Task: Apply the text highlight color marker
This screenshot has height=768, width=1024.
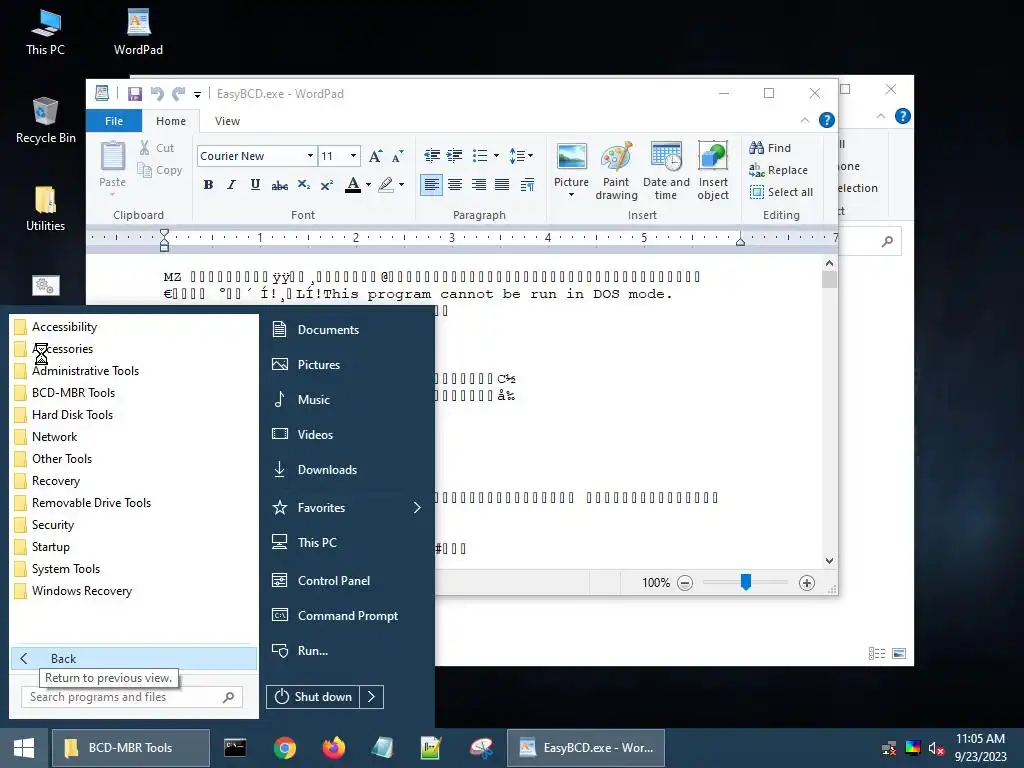Action: [x=386, y=185]
